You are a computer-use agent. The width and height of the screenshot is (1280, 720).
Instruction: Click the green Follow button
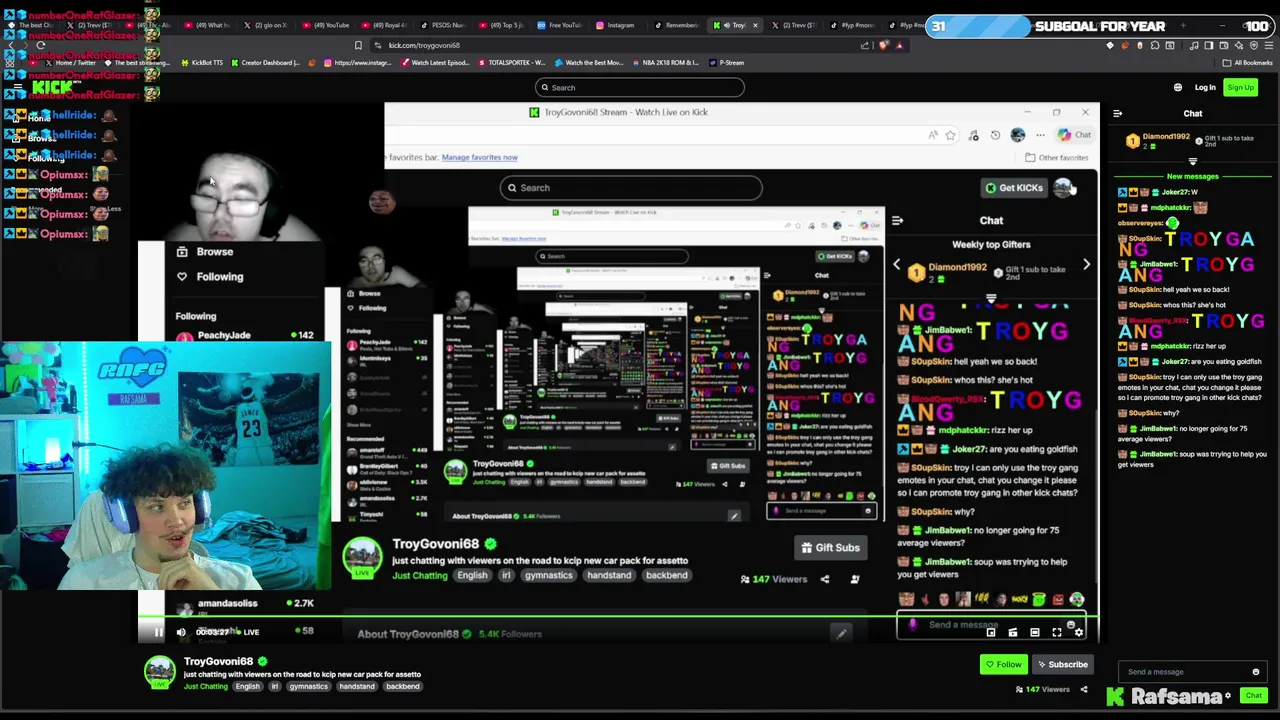(x=1003, y=664)
